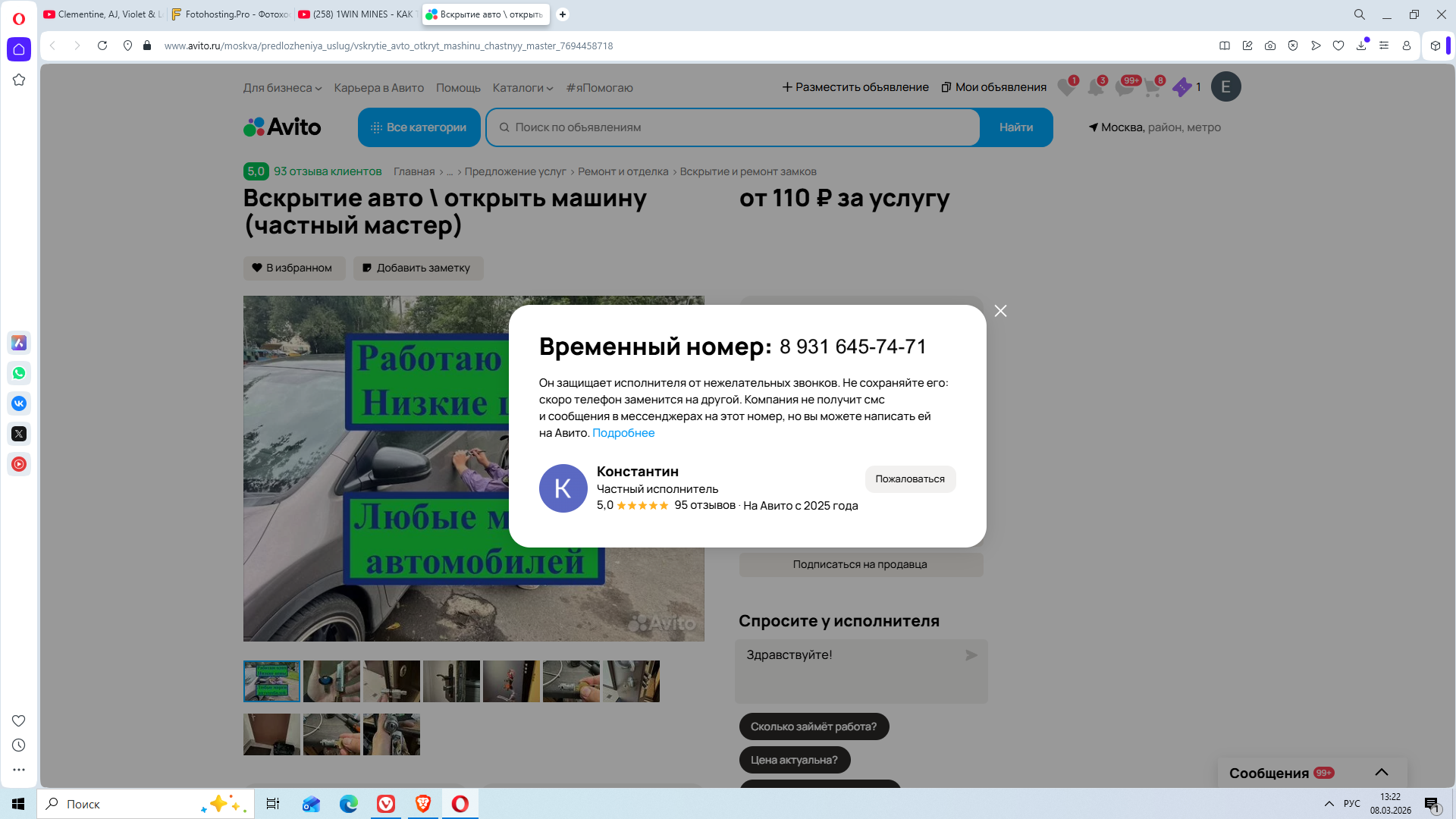Expand the 'Каталоги' dropdown menu
This screenshot has height=819, width=1456.
pos(522,88)
